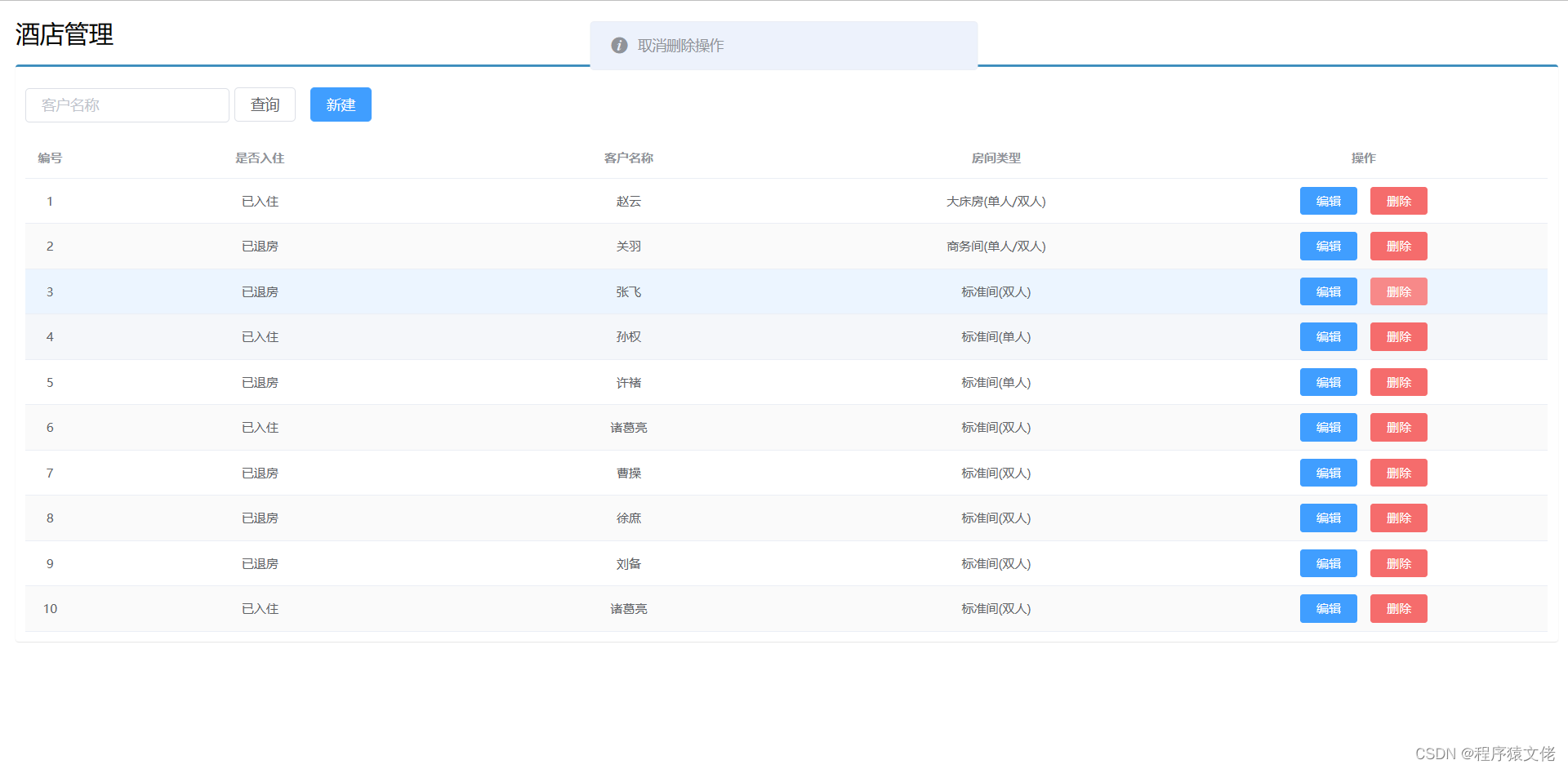Screen dimensions: 1568x769
Task: Click 标准间(单人) in 孙权's row
Action: coord(996,337)
